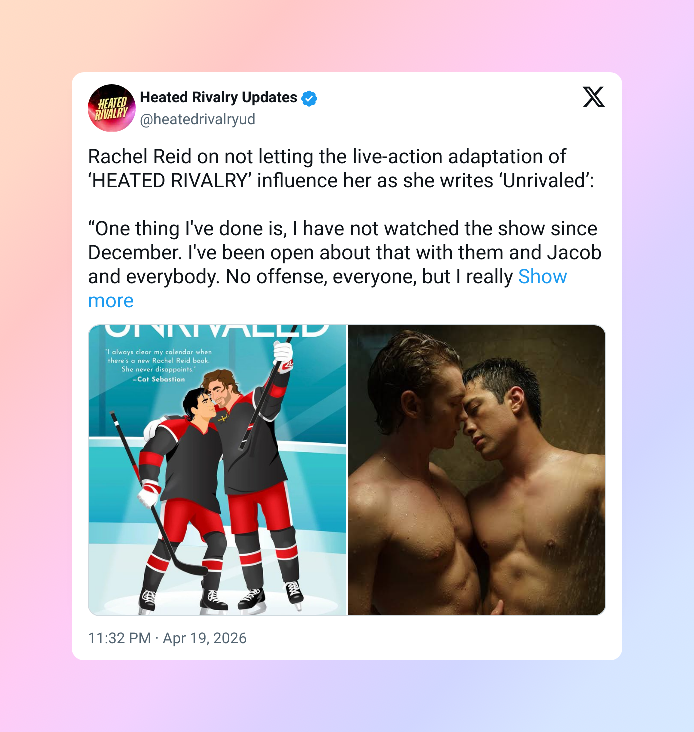Click the blue verified checkmark badge
694x732 pixels.
[x=309, y=98]
